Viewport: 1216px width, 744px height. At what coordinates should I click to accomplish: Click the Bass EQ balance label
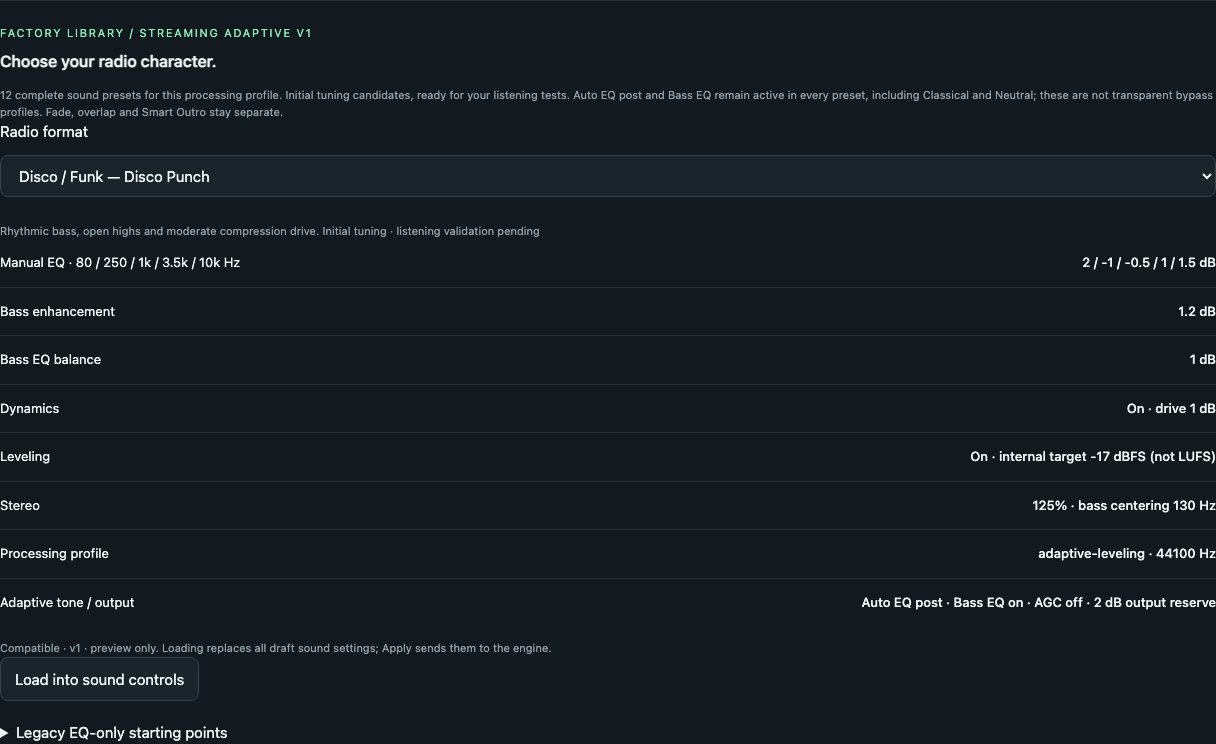(50, 360)
